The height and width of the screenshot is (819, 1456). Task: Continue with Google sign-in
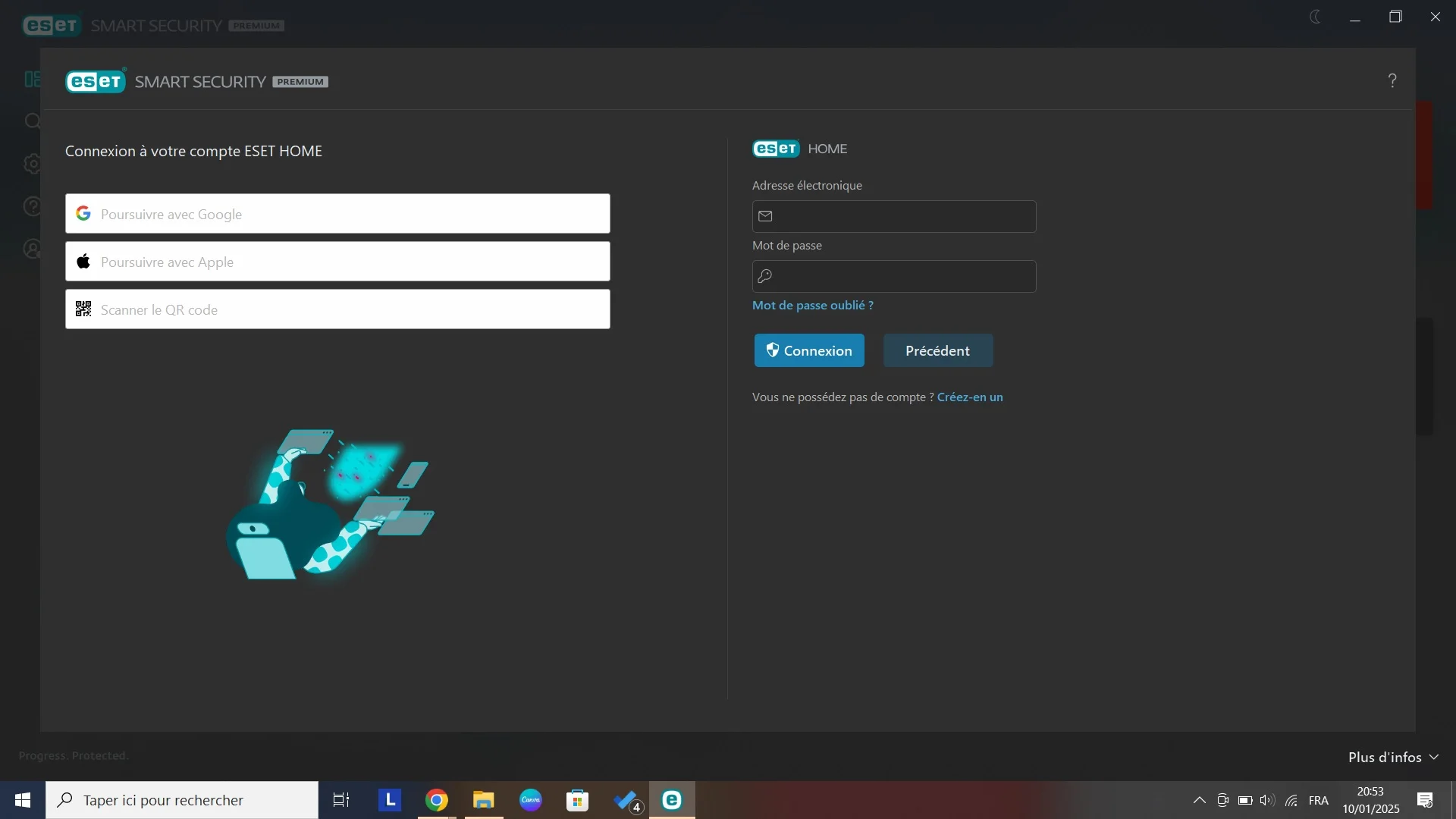[337, 214]
